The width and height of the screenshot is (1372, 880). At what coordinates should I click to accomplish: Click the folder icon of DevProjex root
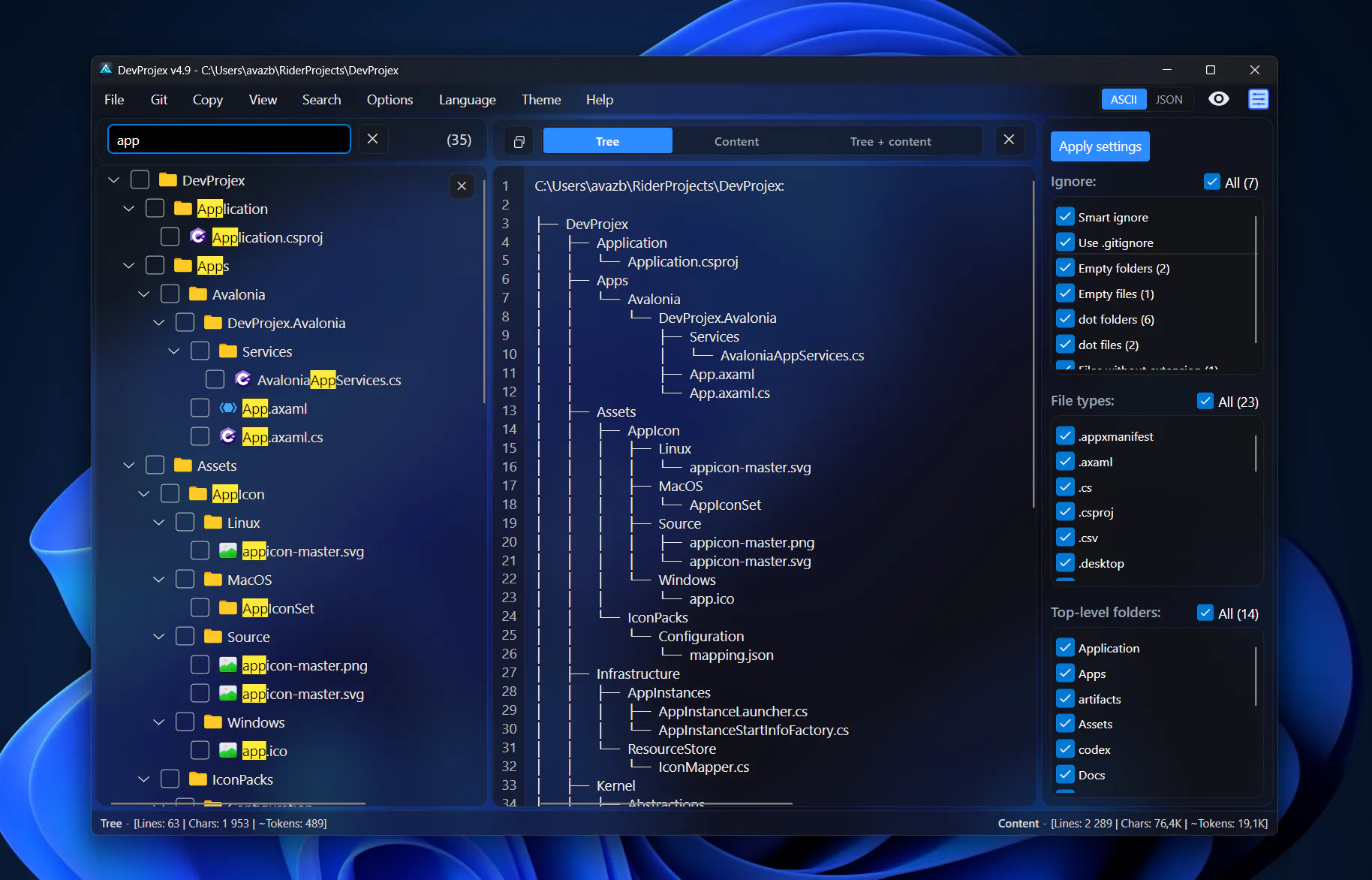168,179
